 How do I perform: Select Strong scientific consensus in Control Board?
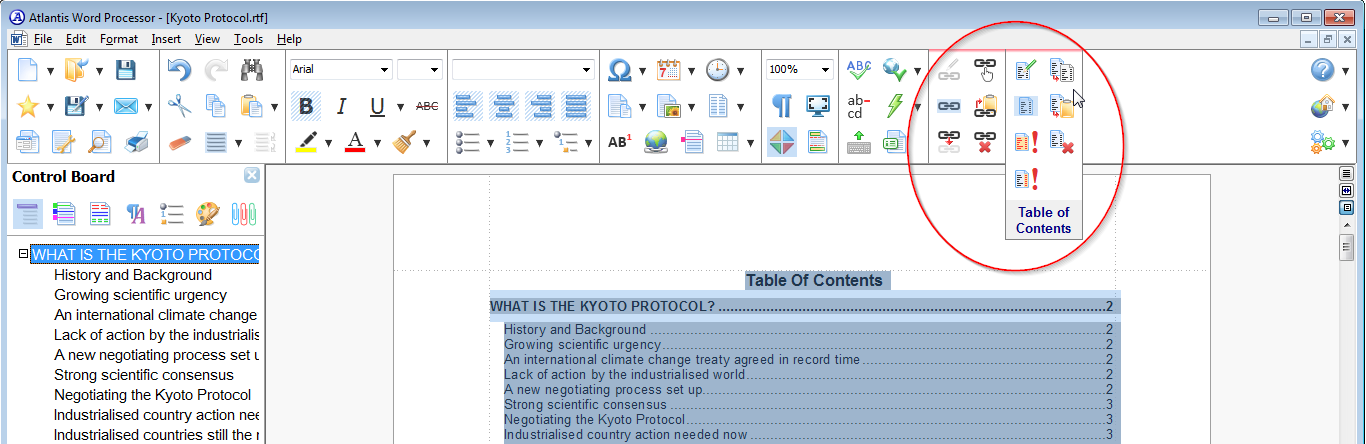(x=144, y=375)
